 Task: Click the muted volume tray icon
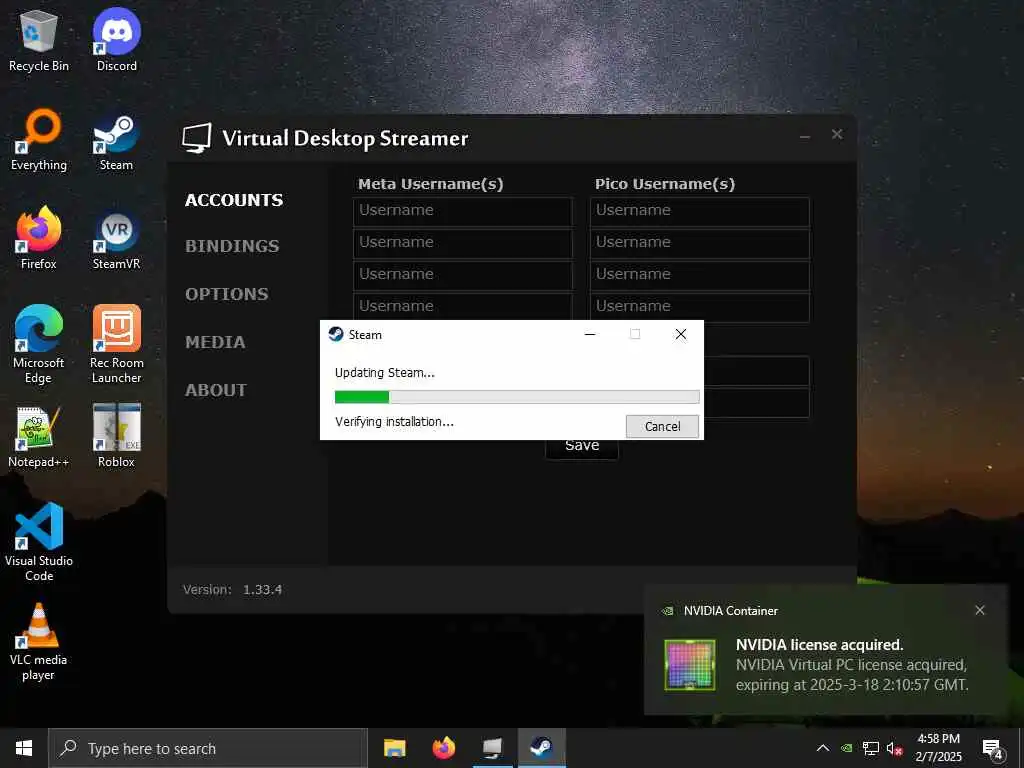tap(894, 748)
